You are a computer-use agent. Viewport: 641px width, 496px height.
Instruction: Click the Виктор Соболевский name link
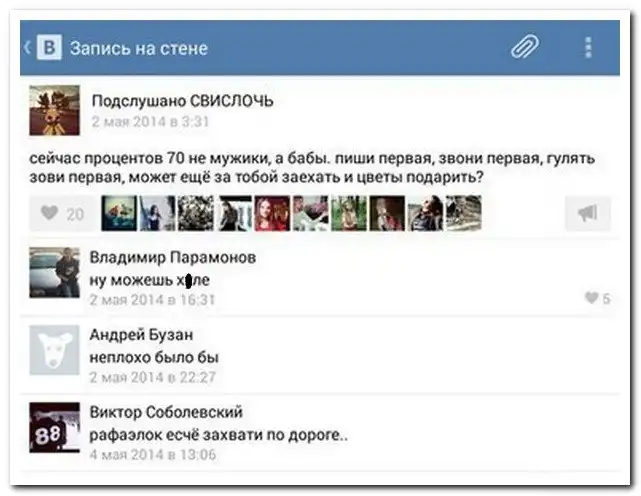click(166, 412)
